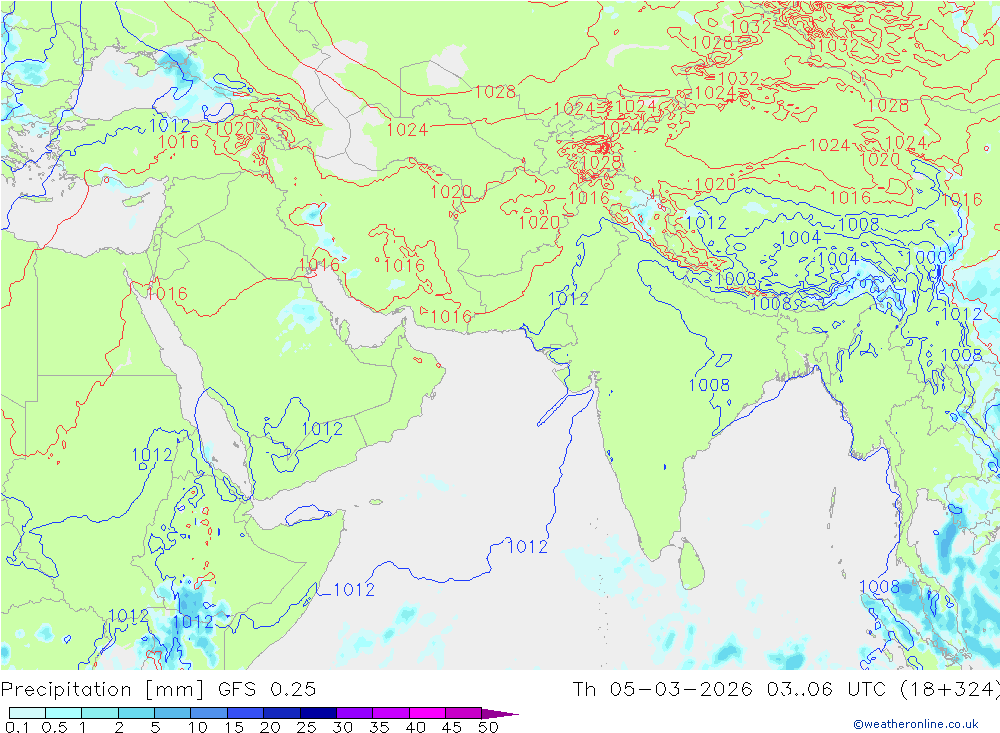
Task: Click Sri Lanka island on the map
Action: click(x=692, y=566)
